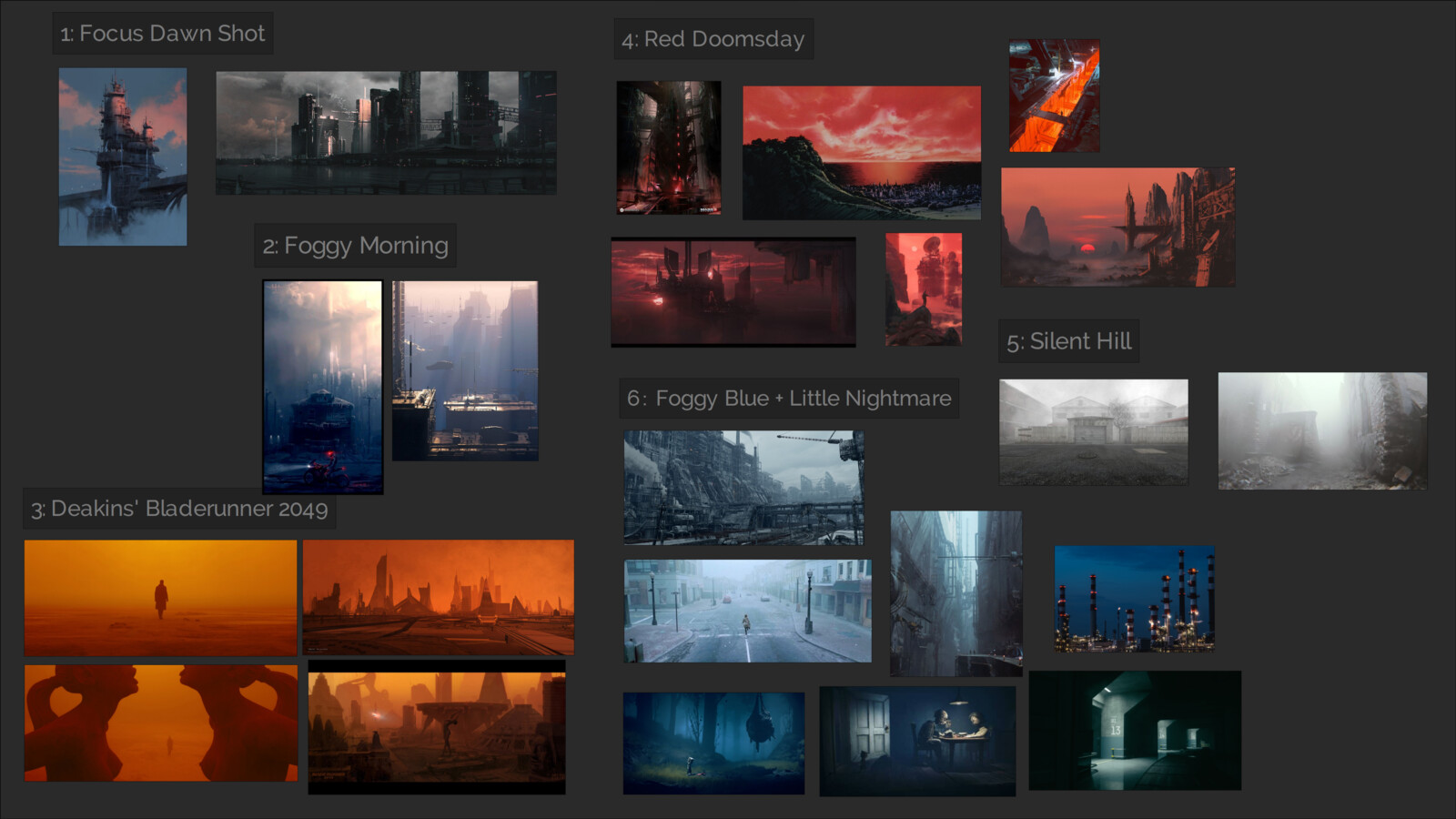
Task: Click the dark teal corridor number 13 image
Action: pyautogui.click(x=1135, y=731)
